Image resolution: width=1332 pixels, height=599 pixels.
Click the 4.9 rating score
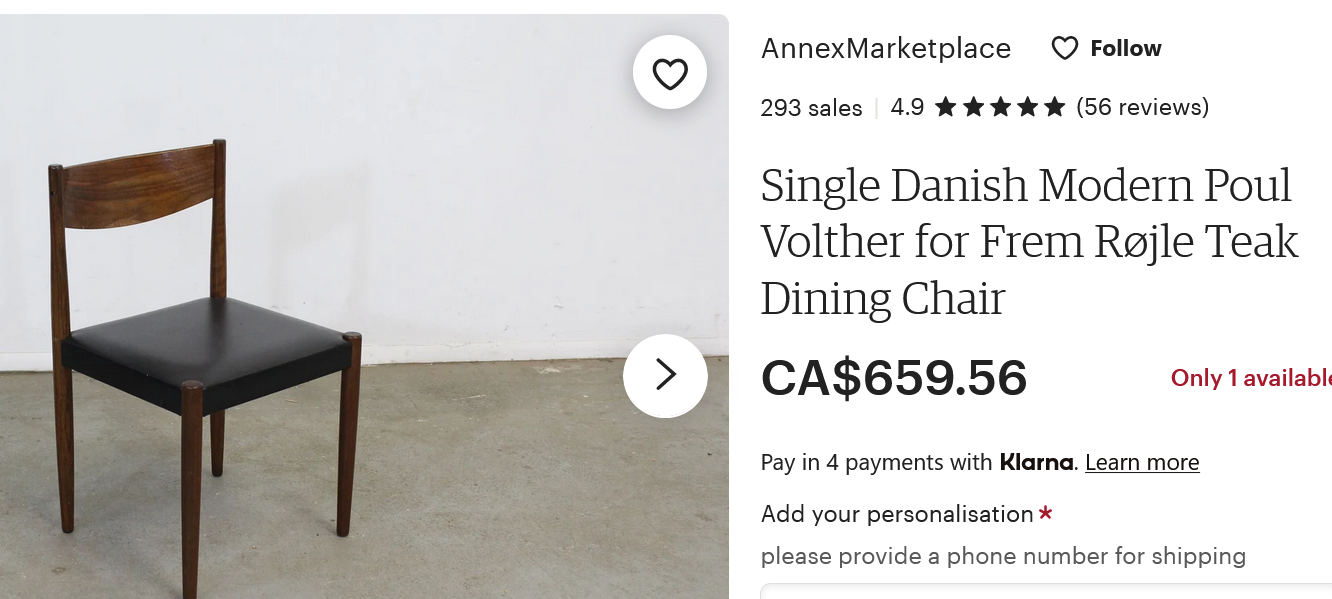tap(907, 107)
